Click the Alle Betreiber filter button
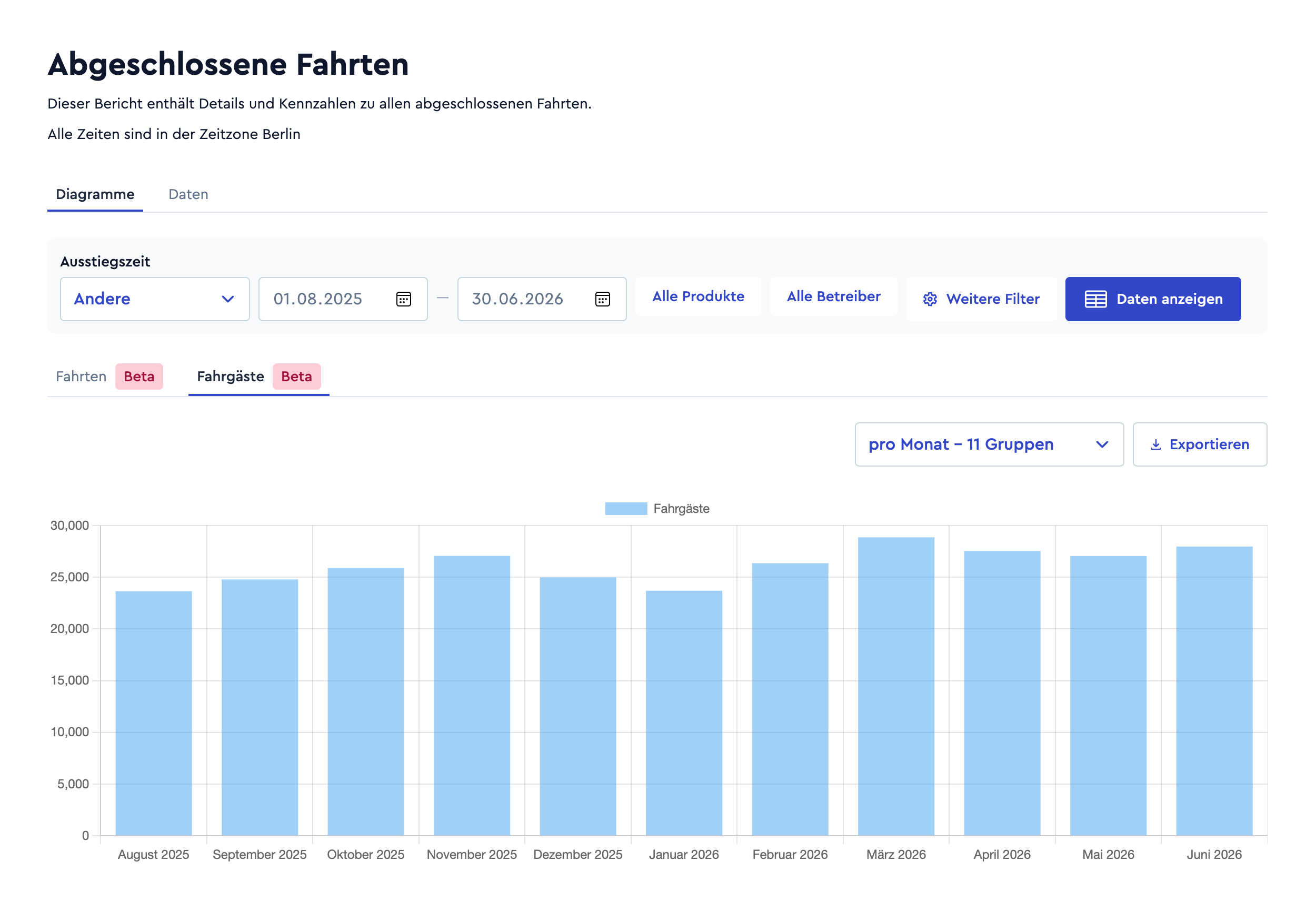The width and height of the screenshot is (1316, 911). click(x=833, y=297)
